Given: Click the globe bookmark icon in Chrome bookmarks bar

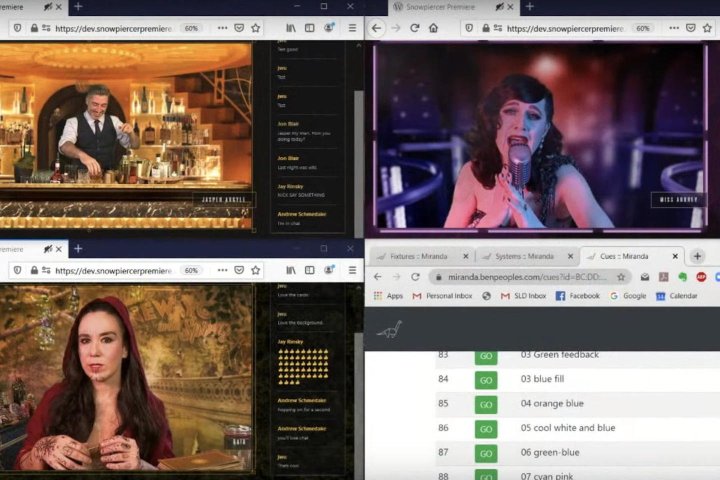Looking at the screenshot, I should 486,296.
